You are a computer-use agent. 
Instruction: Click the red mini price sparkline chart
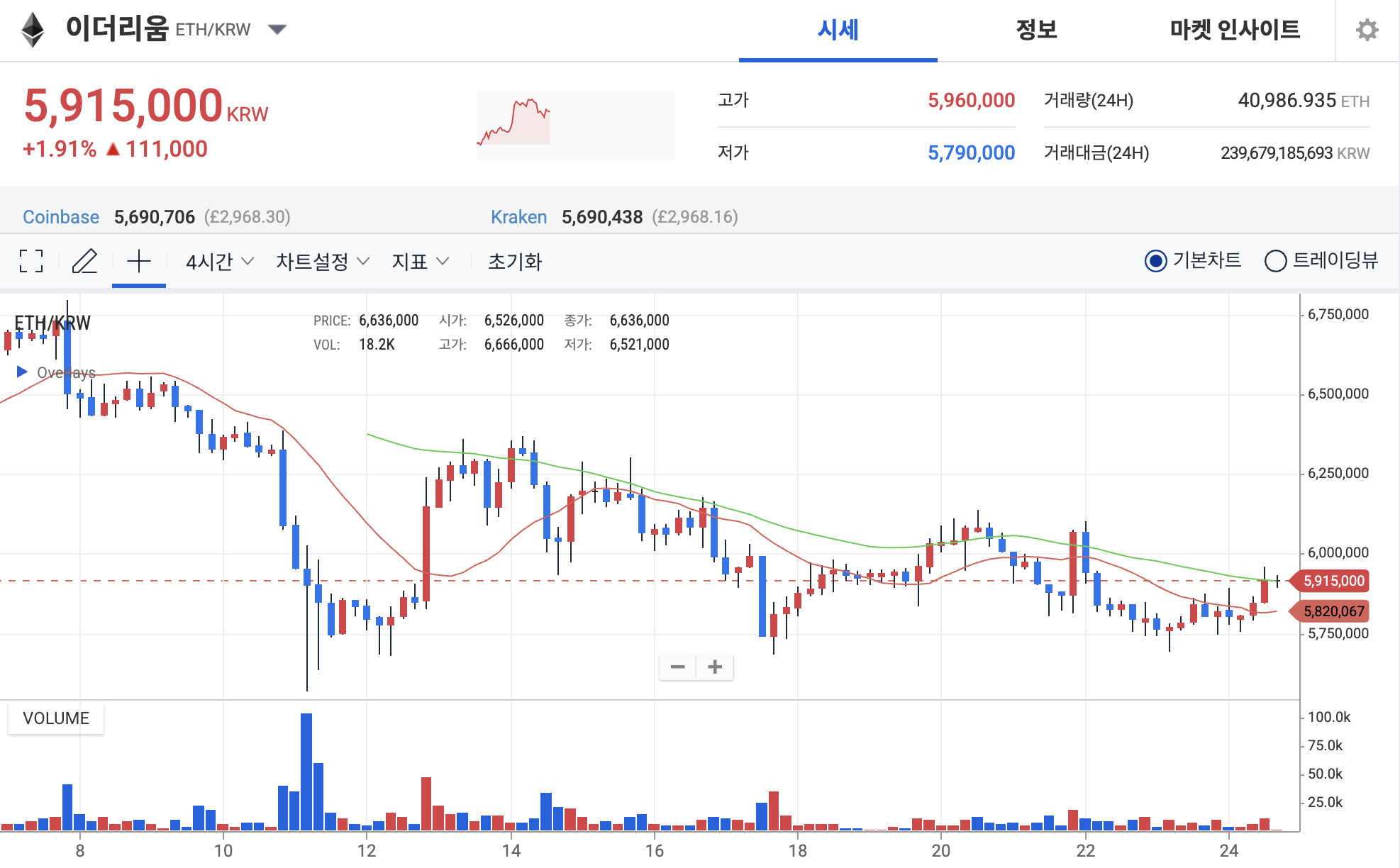539,124
